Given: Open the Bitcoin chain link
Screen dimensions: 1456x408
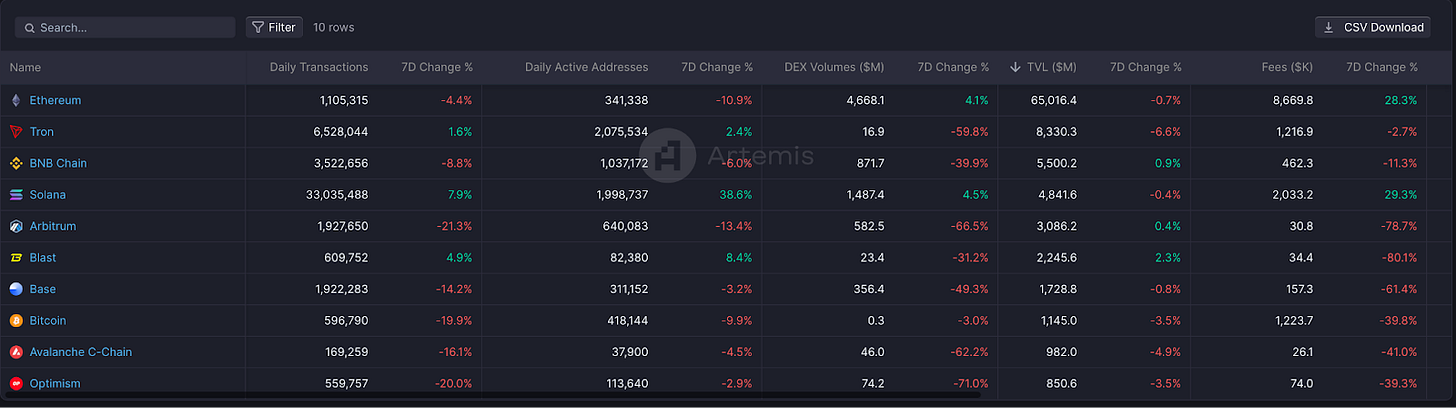Looking at the screenshot, I should tap(47, 321).
